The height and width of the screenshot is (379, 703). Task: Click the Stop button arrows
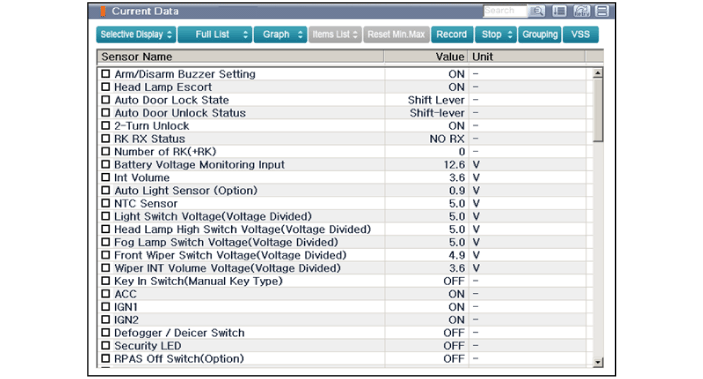pyautogui.click(x=510, y=35)
